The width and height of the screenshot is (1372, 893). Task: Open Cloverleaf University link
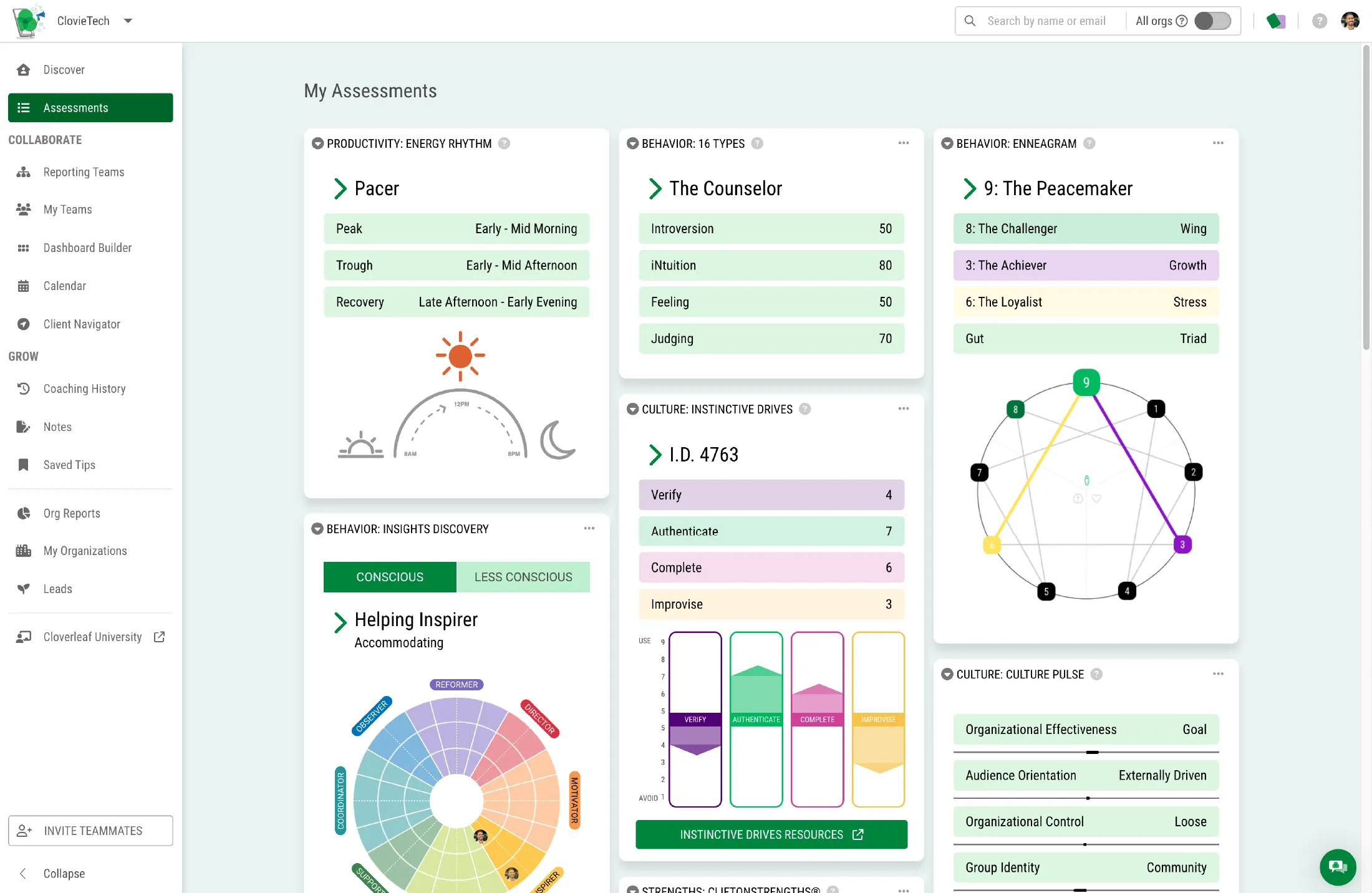pyautogui.click(x=92, y=637)
